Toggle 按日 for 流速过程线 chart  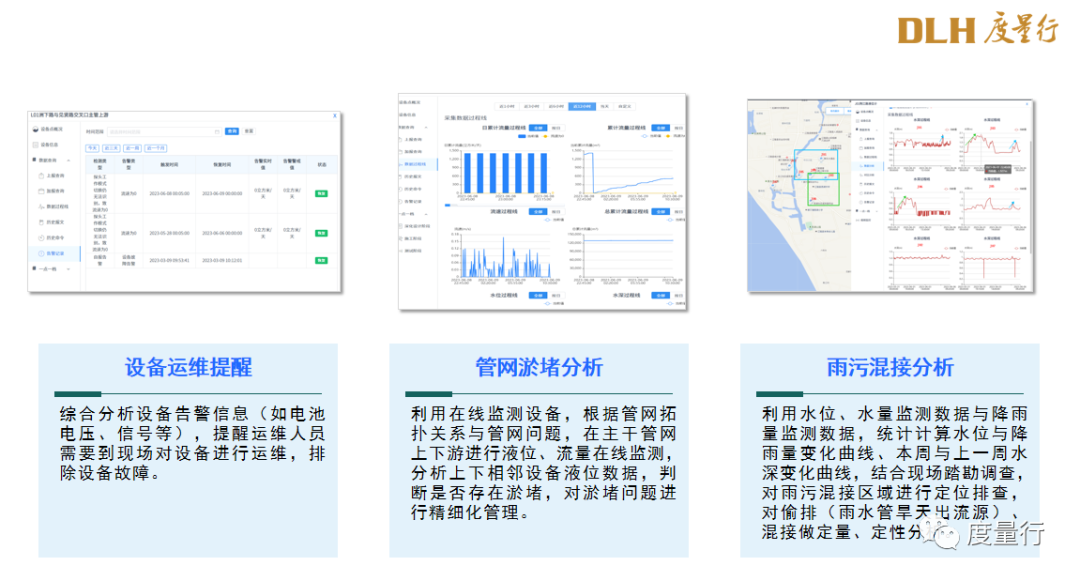pos(556,211)
